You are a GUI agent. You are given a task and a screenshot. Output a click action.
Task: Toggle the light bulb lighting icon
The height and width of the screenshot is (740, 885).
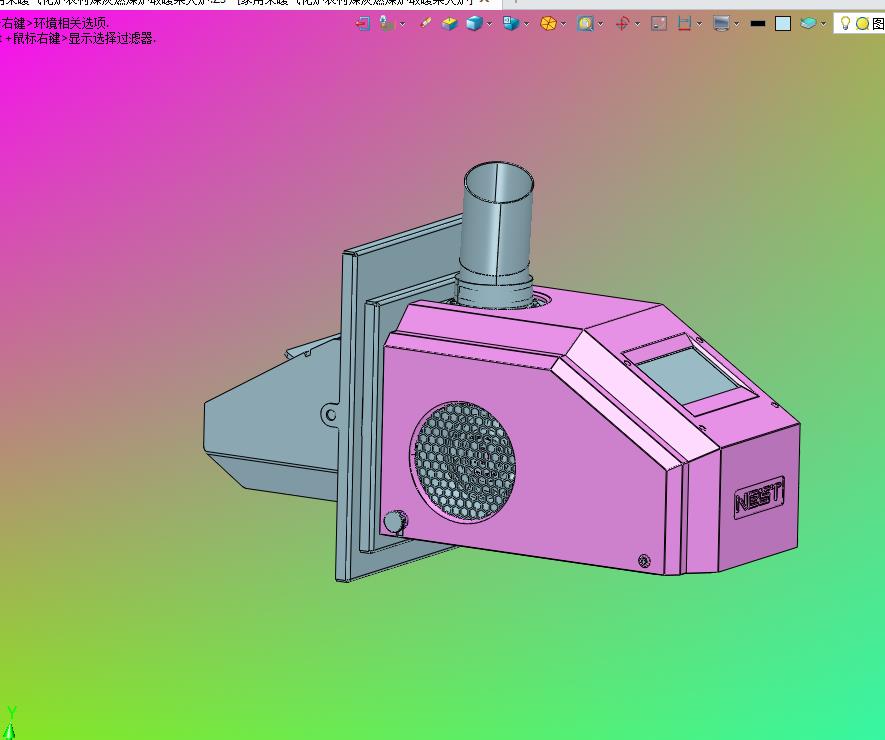coord(845,24)
